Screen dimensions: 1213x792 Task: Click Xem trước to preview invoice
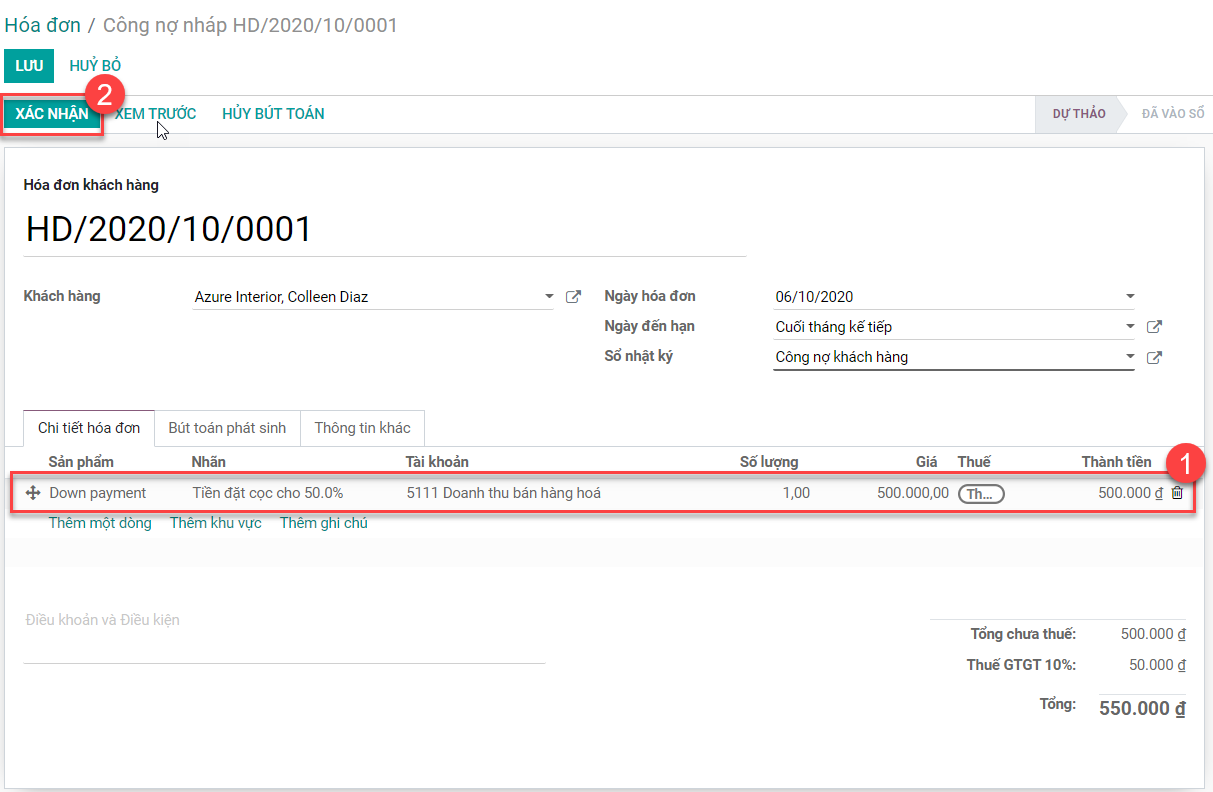[x=156, y=114]
